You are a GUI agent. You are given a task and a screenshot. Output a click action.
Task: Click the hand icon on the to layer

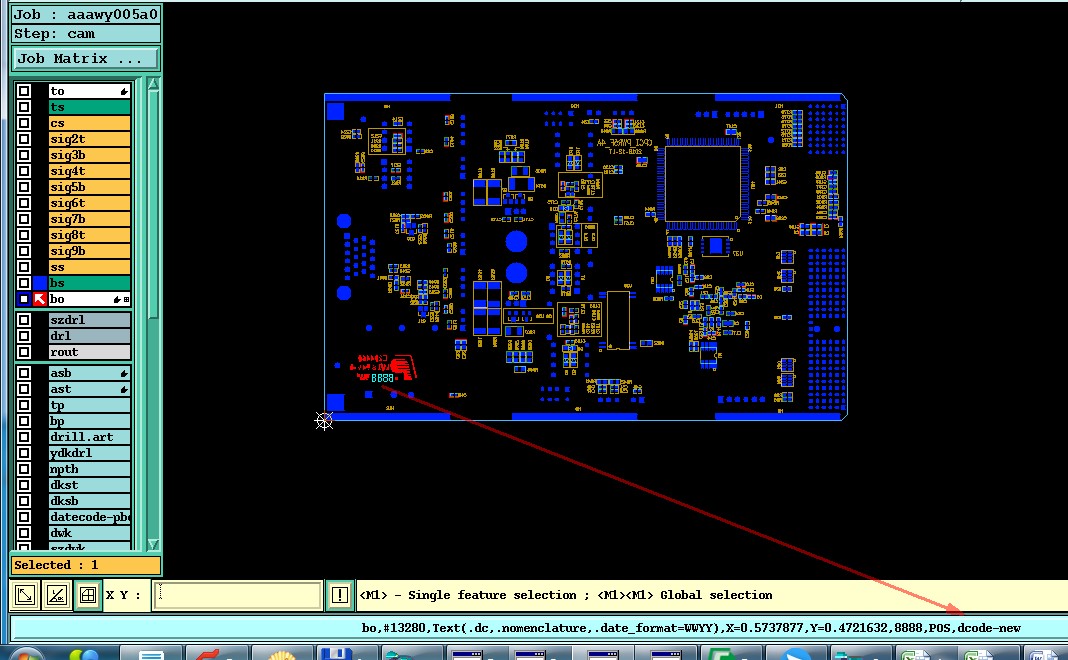point(124,91)
